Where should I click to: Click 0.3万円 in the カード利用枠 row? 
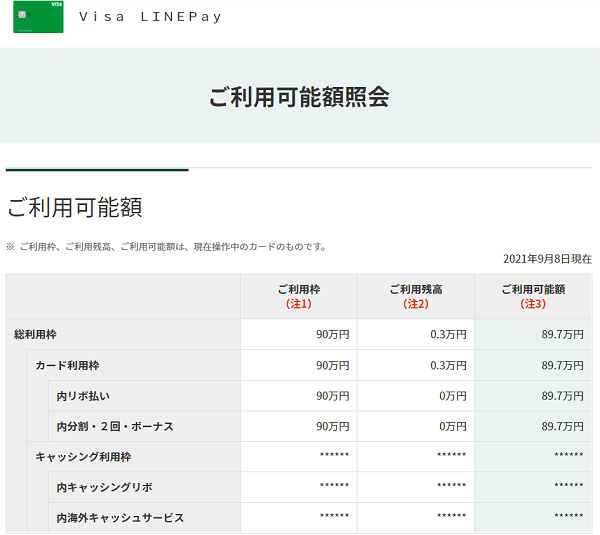[x=448, y=365]
